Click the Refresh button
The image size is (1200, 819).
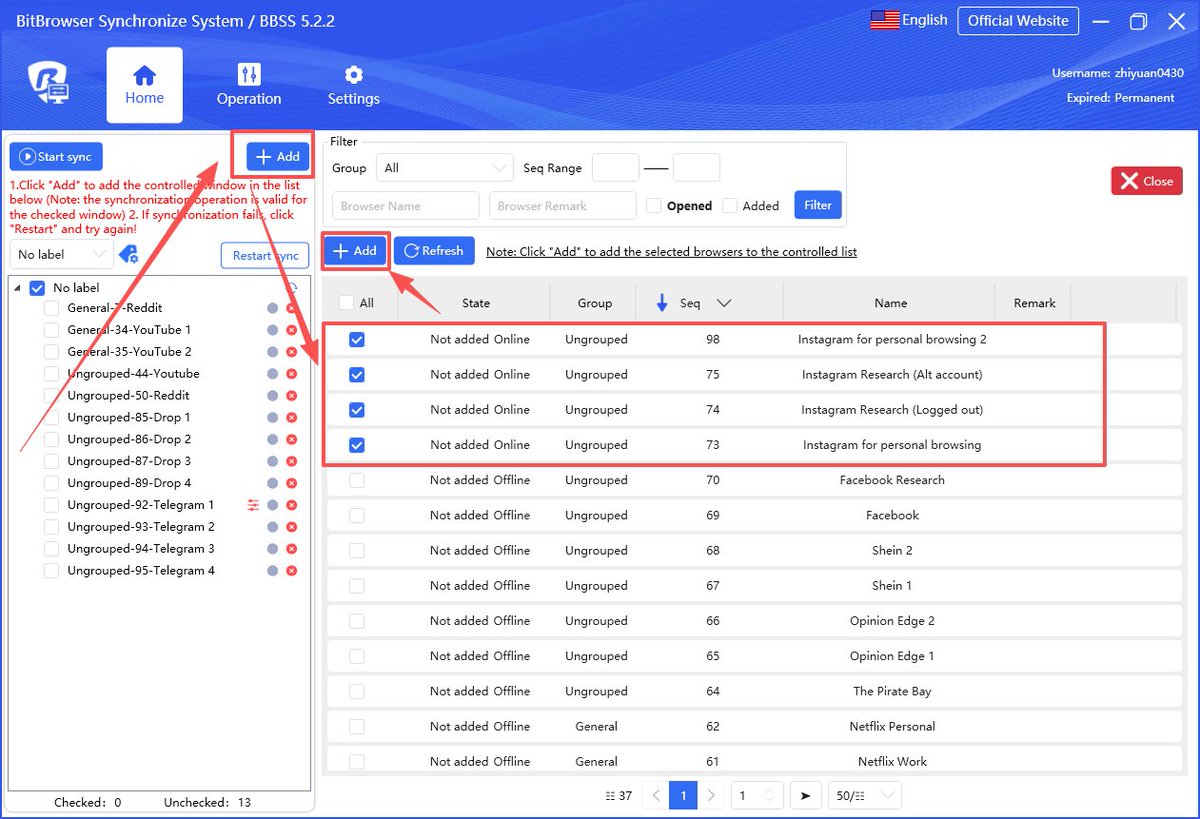pos(434,251)
